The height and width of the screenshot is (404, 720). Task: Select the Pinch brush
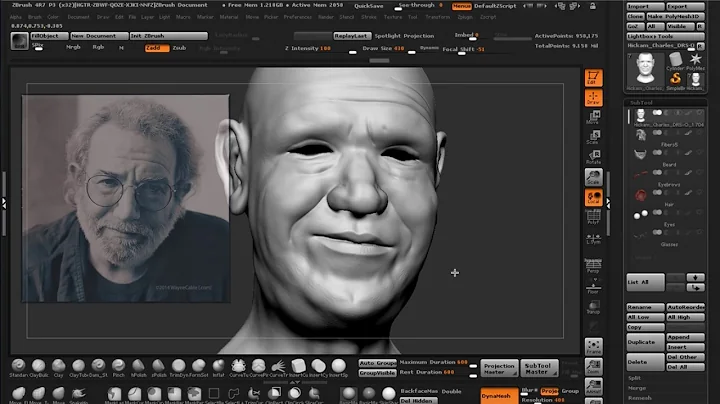pyautogui.click(x=118, y=368)
